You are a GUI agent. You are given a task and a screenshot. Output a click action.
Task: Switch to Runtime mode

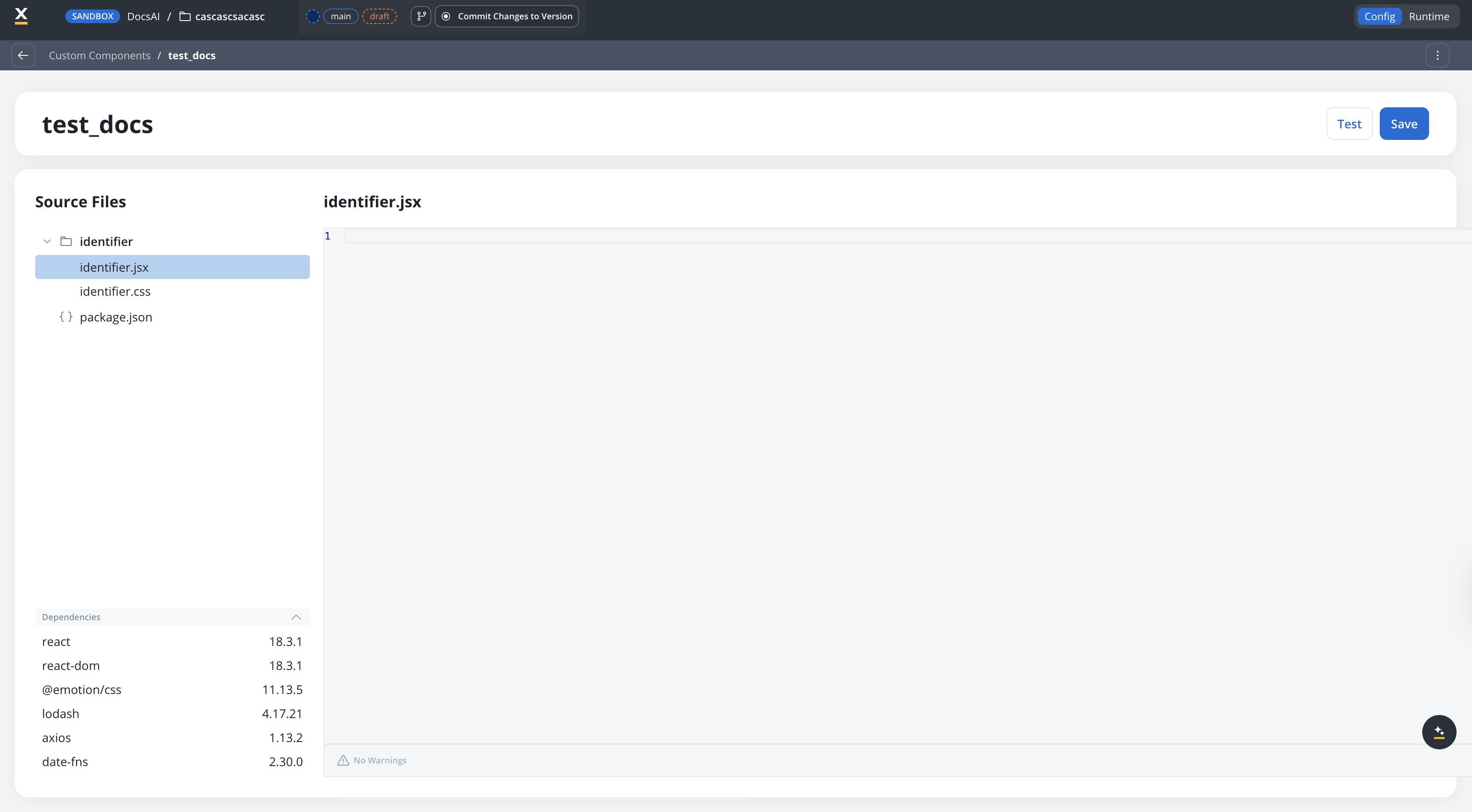pyautogui.click(x=1429, y=16)
